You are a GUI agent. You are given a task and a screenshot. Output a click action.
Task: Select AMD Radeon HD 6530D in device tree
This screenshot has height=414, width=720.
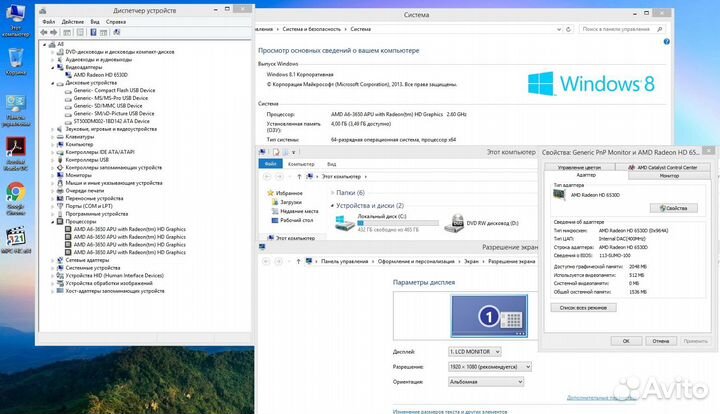(101, 75)
